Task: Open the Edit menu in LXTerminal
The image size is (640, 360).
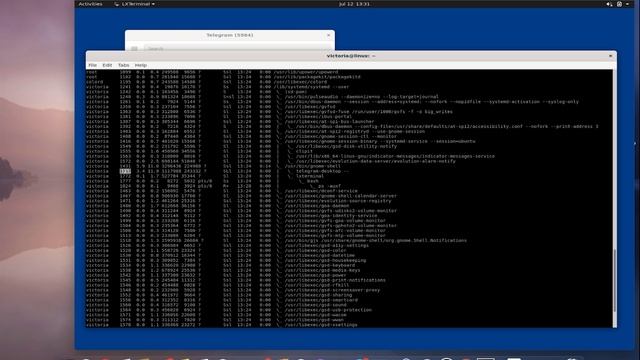Action: tap(107, 65)
